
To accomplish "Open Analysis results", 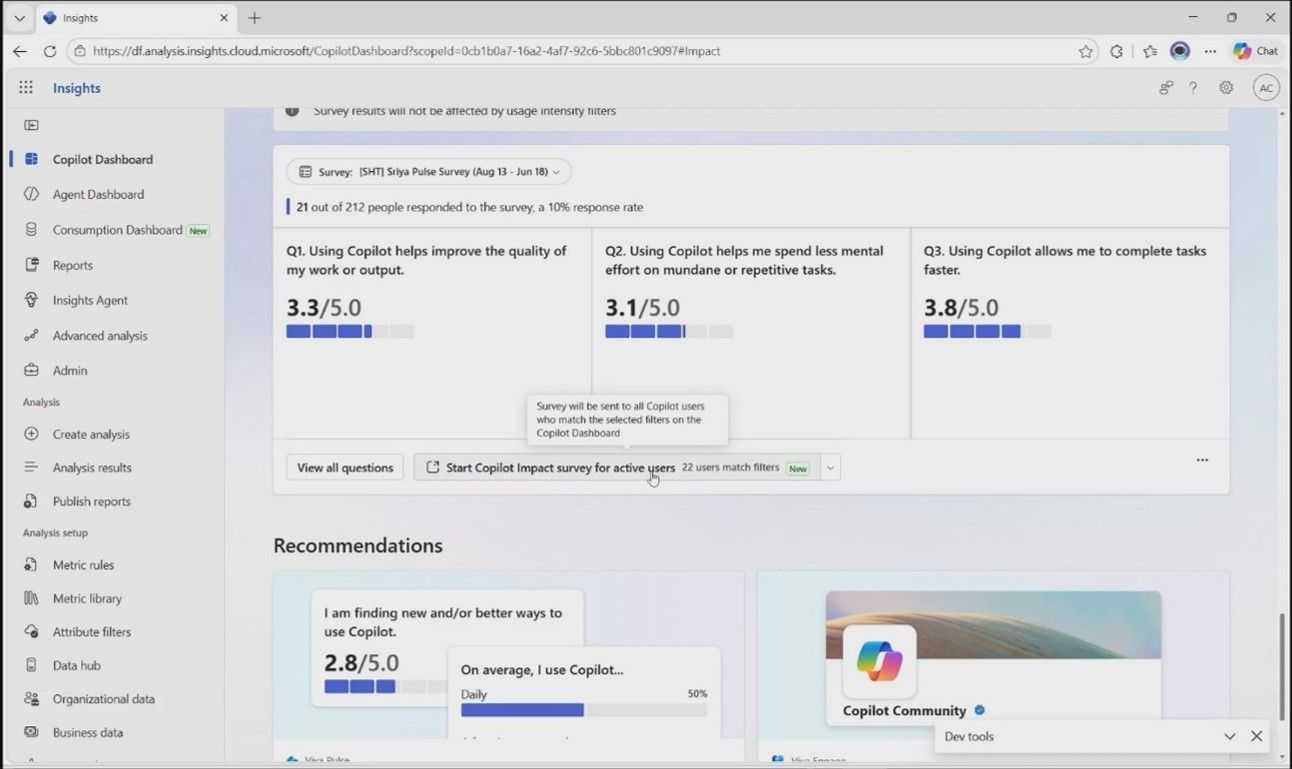I will (92, 467).
